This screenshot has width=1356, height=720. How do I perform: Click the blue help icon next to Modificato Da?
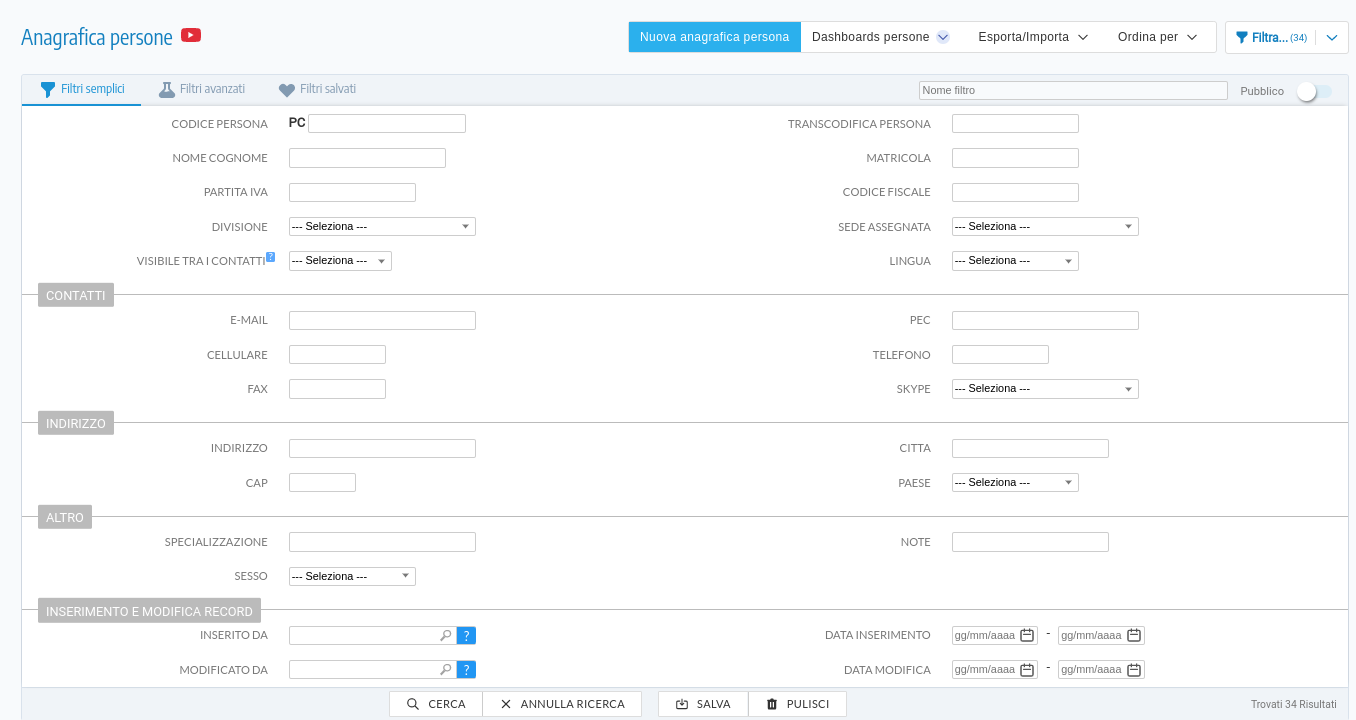click(466, 669)
